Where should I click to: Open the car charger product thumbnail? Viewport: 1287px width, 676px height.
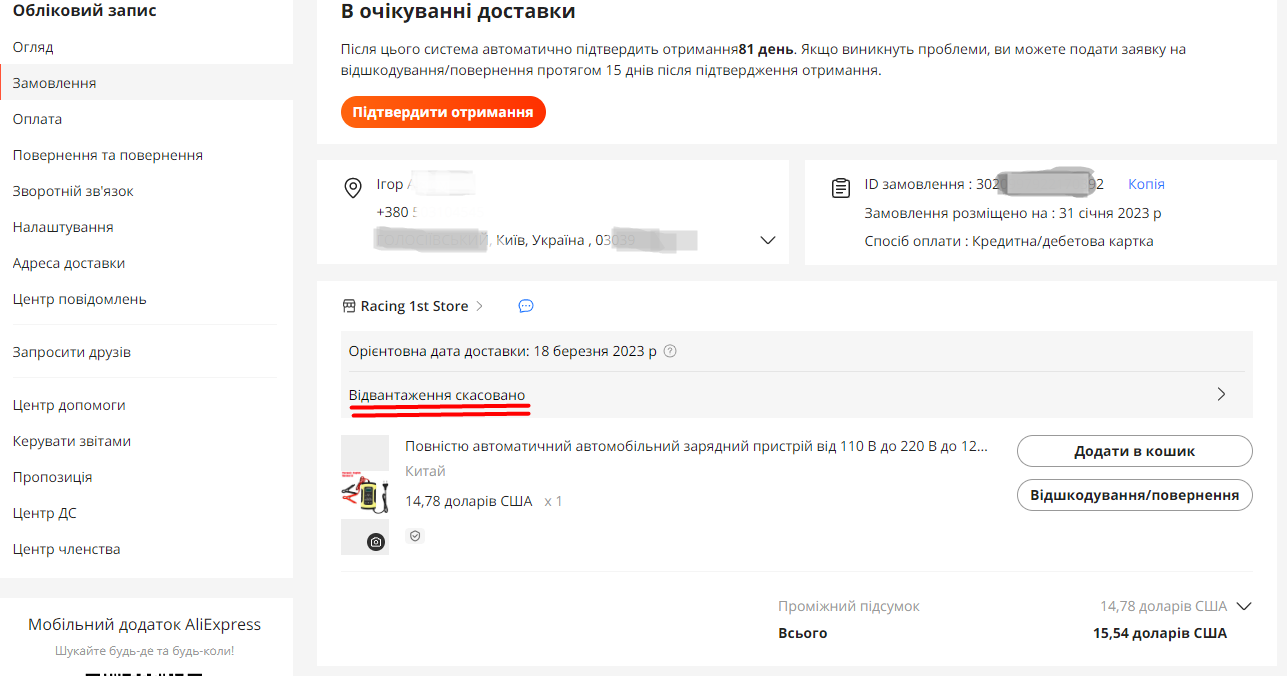(365, 494)
